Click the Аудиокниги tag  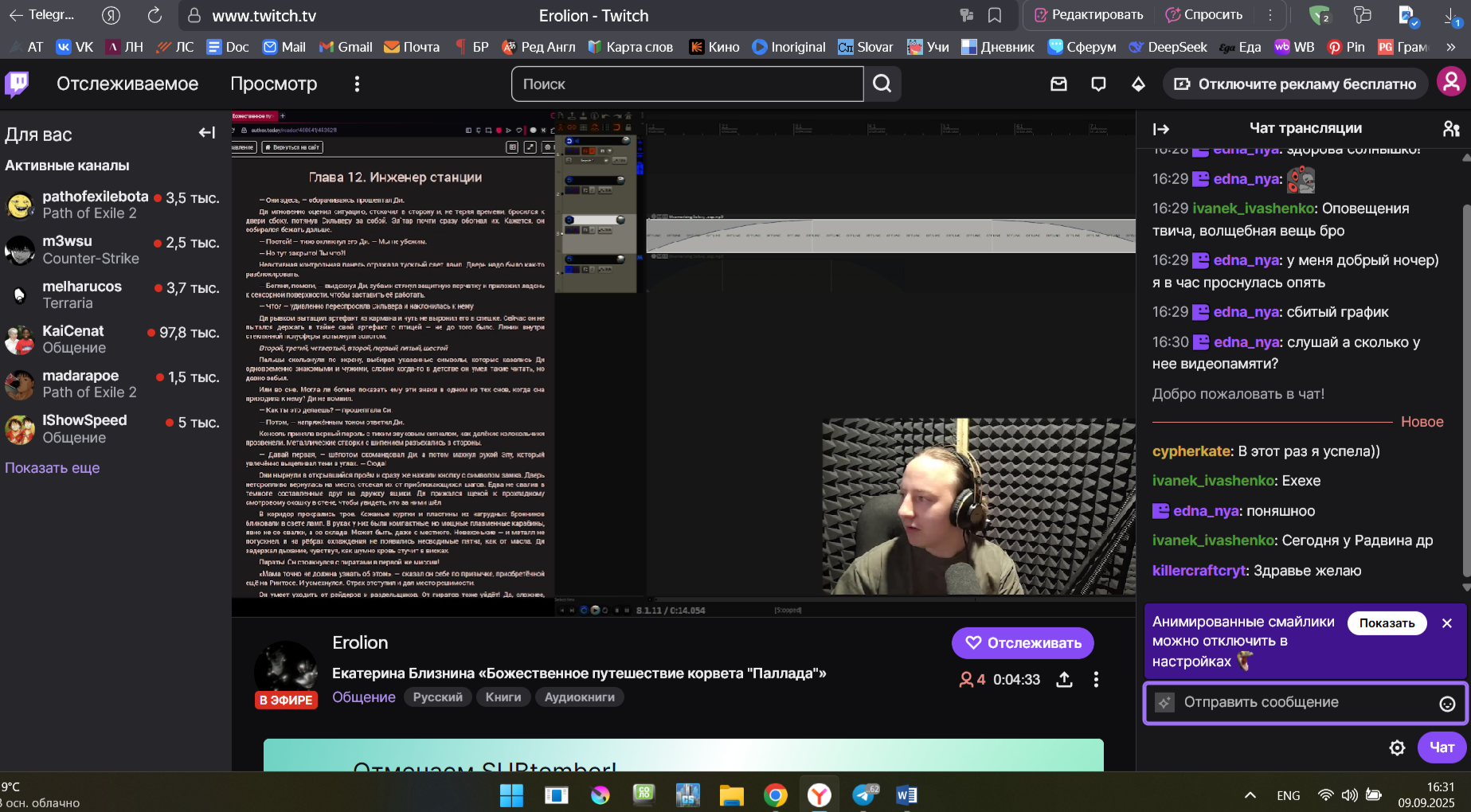click(580, 697)
